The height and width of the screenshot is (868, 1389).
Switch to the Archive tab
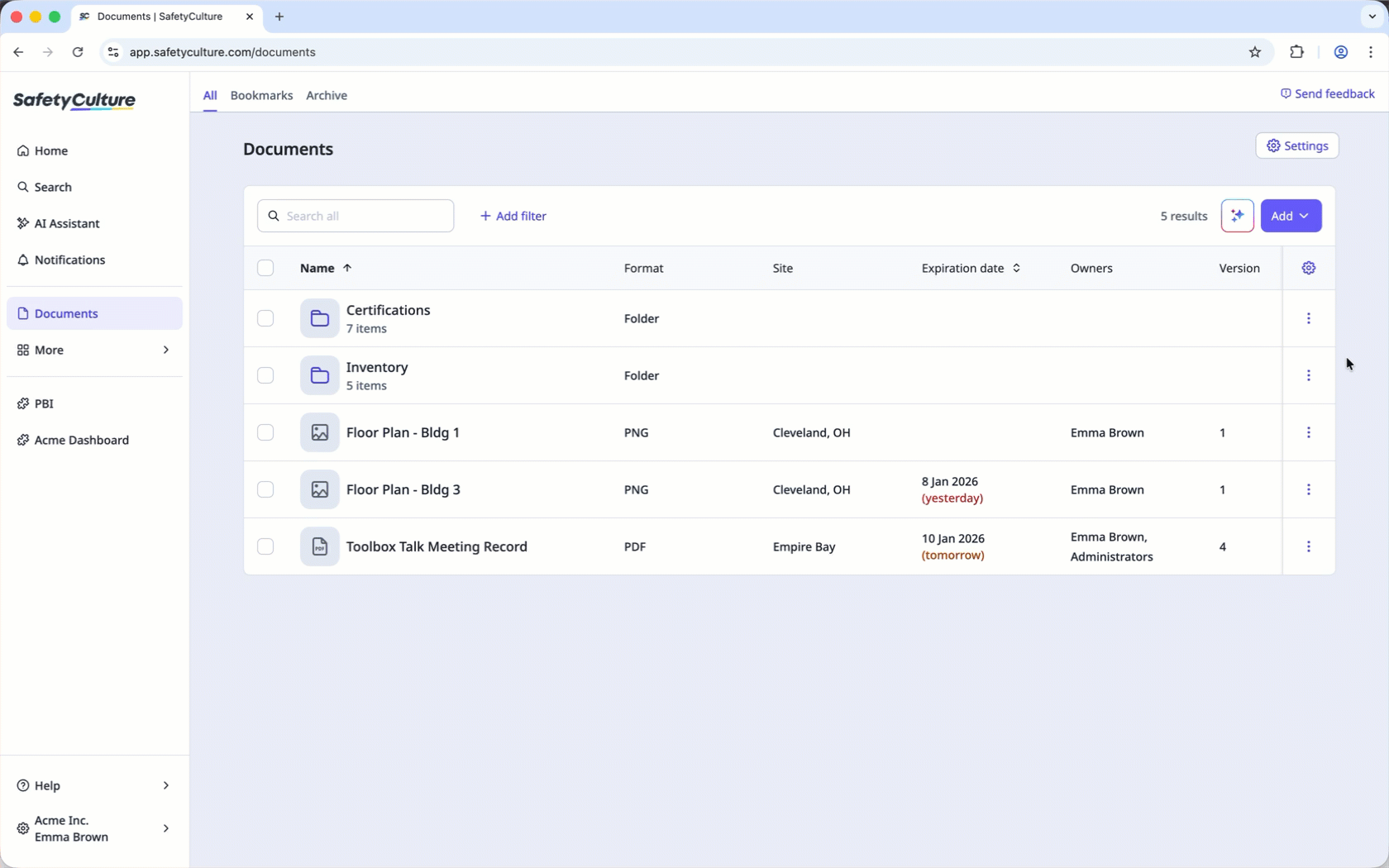(x=327, y=95)
